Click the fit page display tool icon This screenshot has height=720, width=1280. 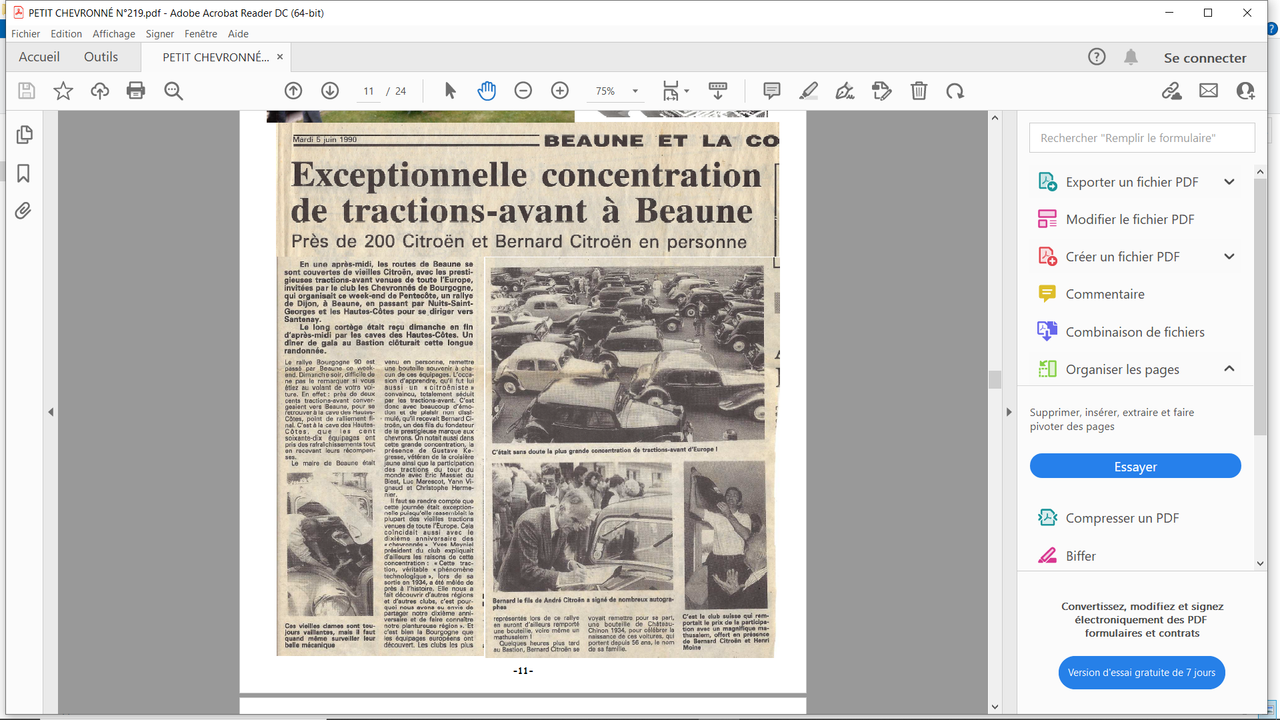pos(670,91)
